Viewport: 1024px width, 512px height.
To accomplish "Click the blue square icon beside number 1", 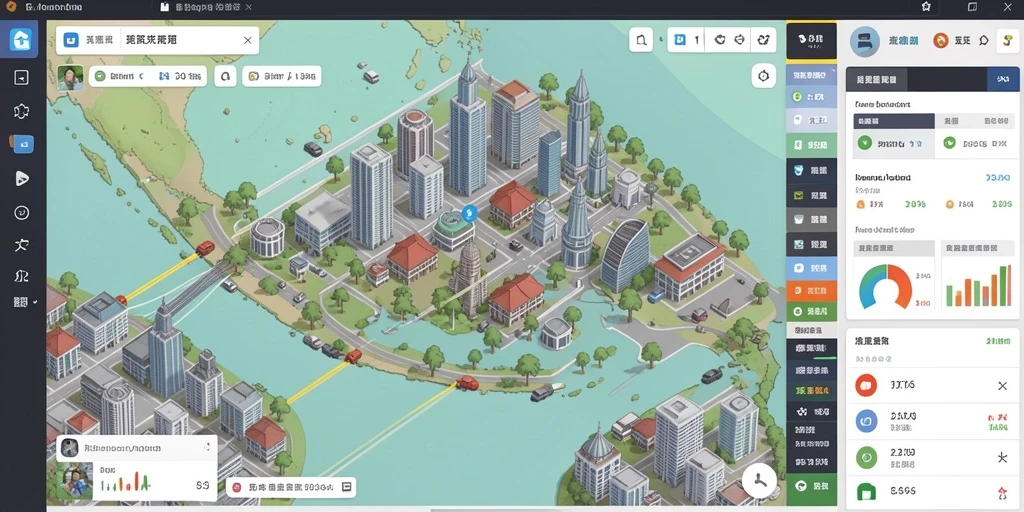I will [680, 40].
